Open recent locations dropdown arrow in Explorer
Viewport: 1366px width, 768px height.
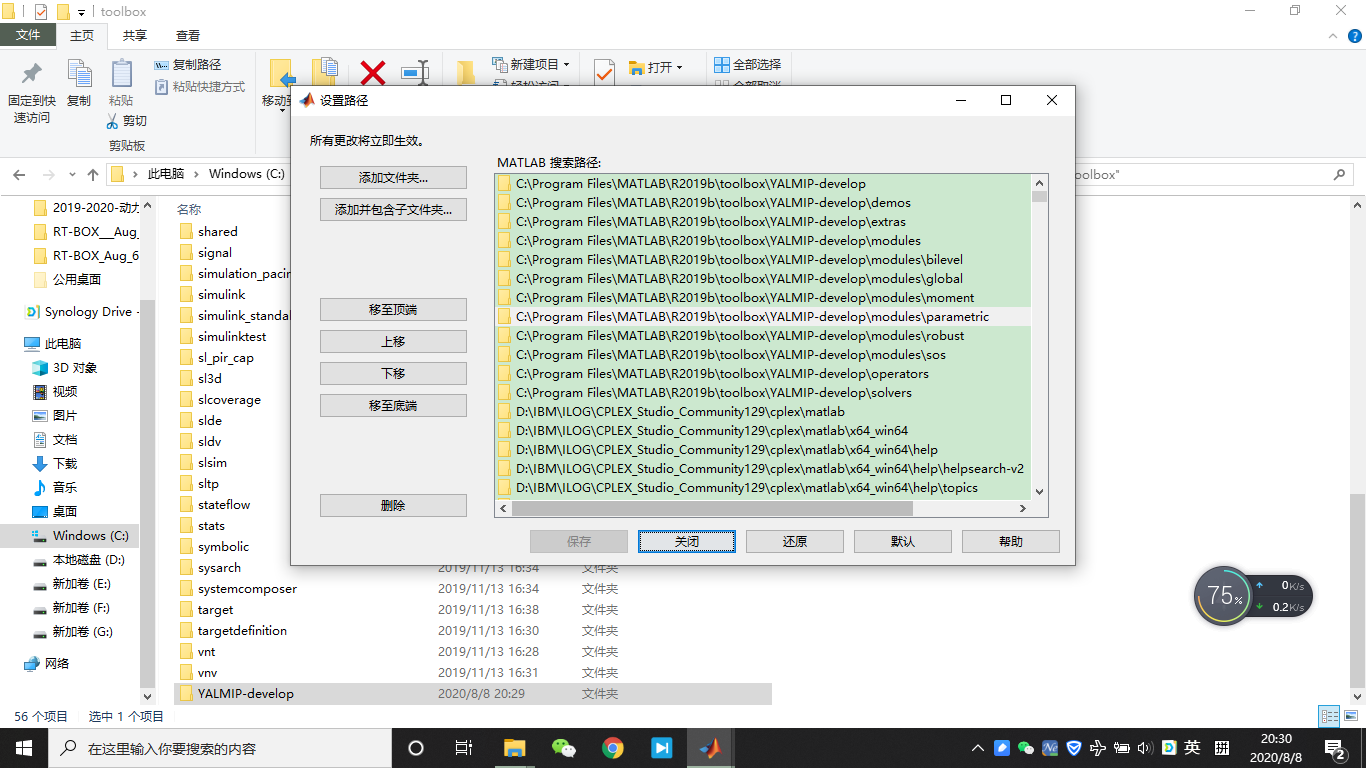click(71, 175)
